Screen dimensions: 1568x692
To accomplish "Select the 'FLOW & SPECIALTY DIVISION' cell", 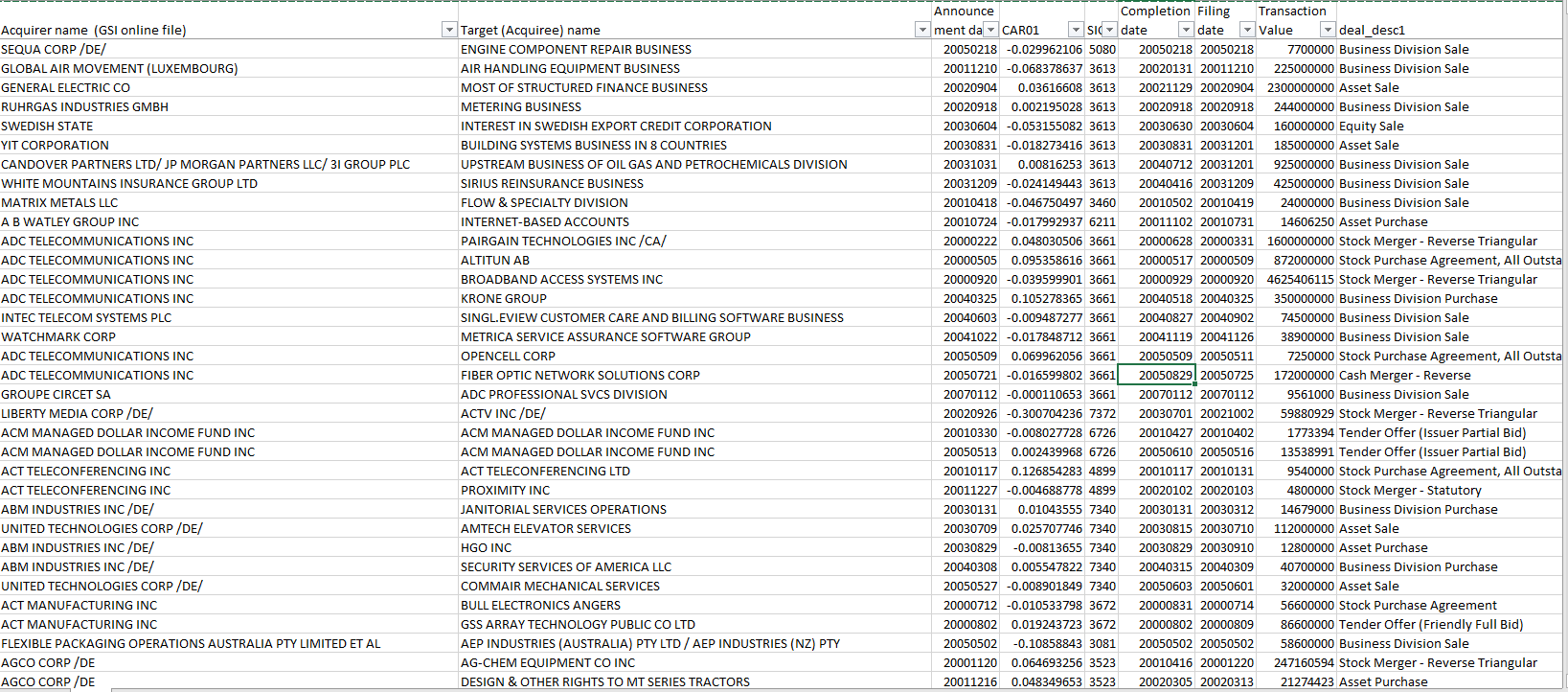I will pyautogui.click(x=694, y=202).
